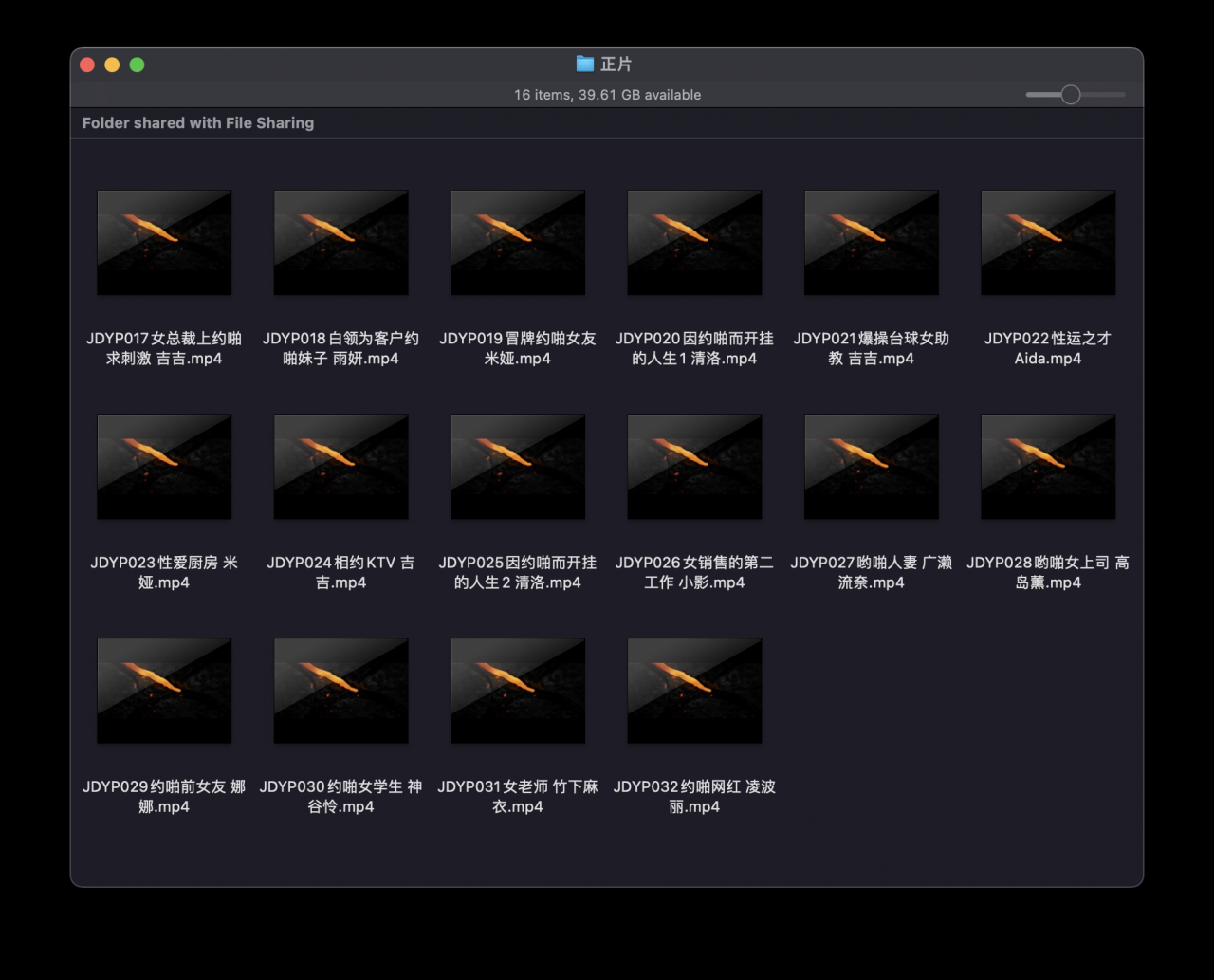Click the blue folder icon in title bar
The width and height of the screenshot is (1214, 980).
coord(585,64)
